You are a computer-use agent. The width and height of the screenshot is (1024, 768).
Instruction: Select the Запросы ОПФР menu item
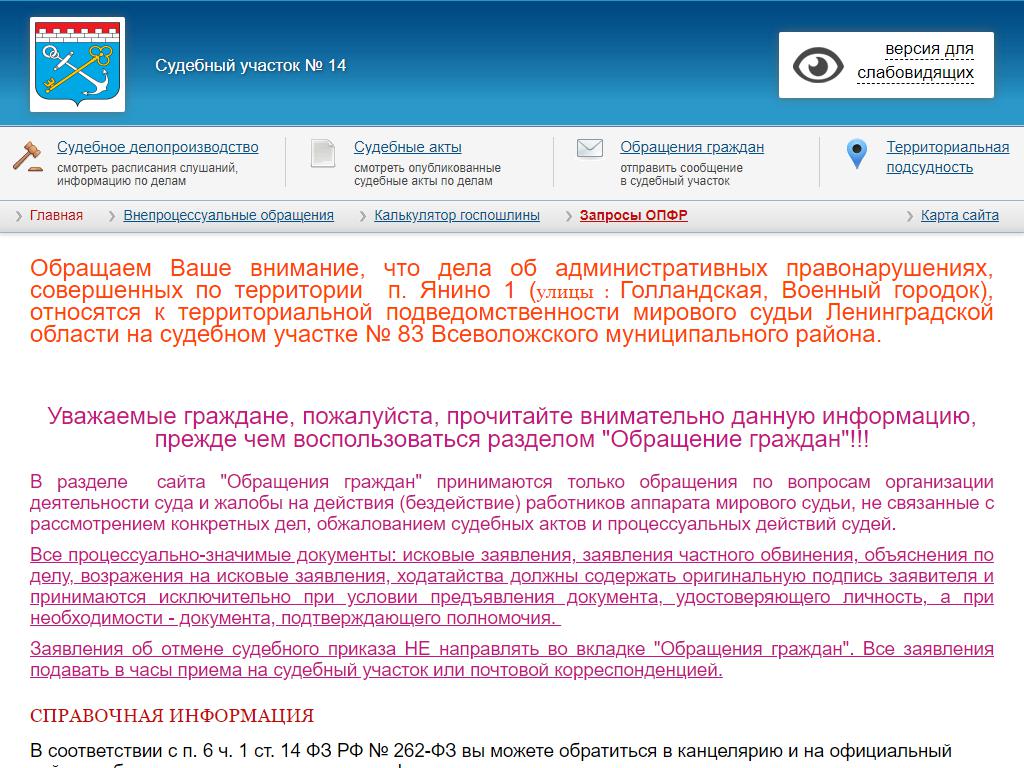click(633, 215)
